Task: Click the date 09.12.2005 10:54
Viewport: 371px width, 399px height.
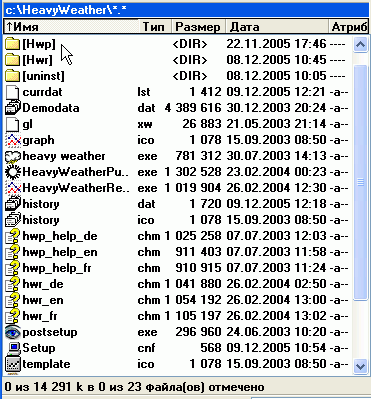Action: 276,348
